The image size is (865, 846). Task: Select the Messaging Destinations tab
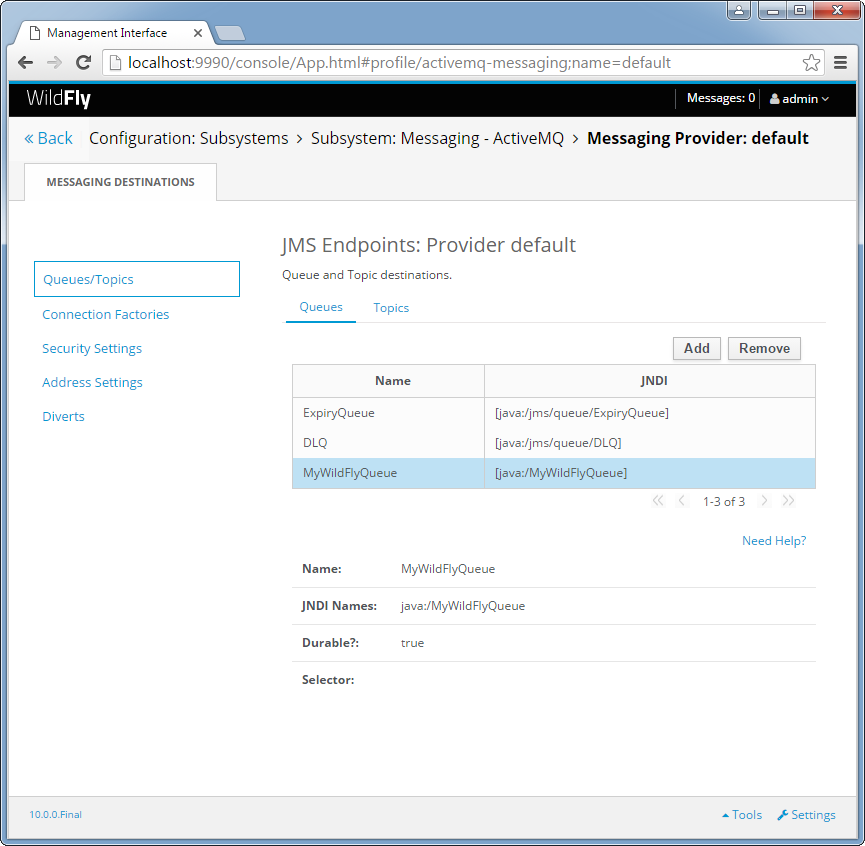[x=120, y=182]
